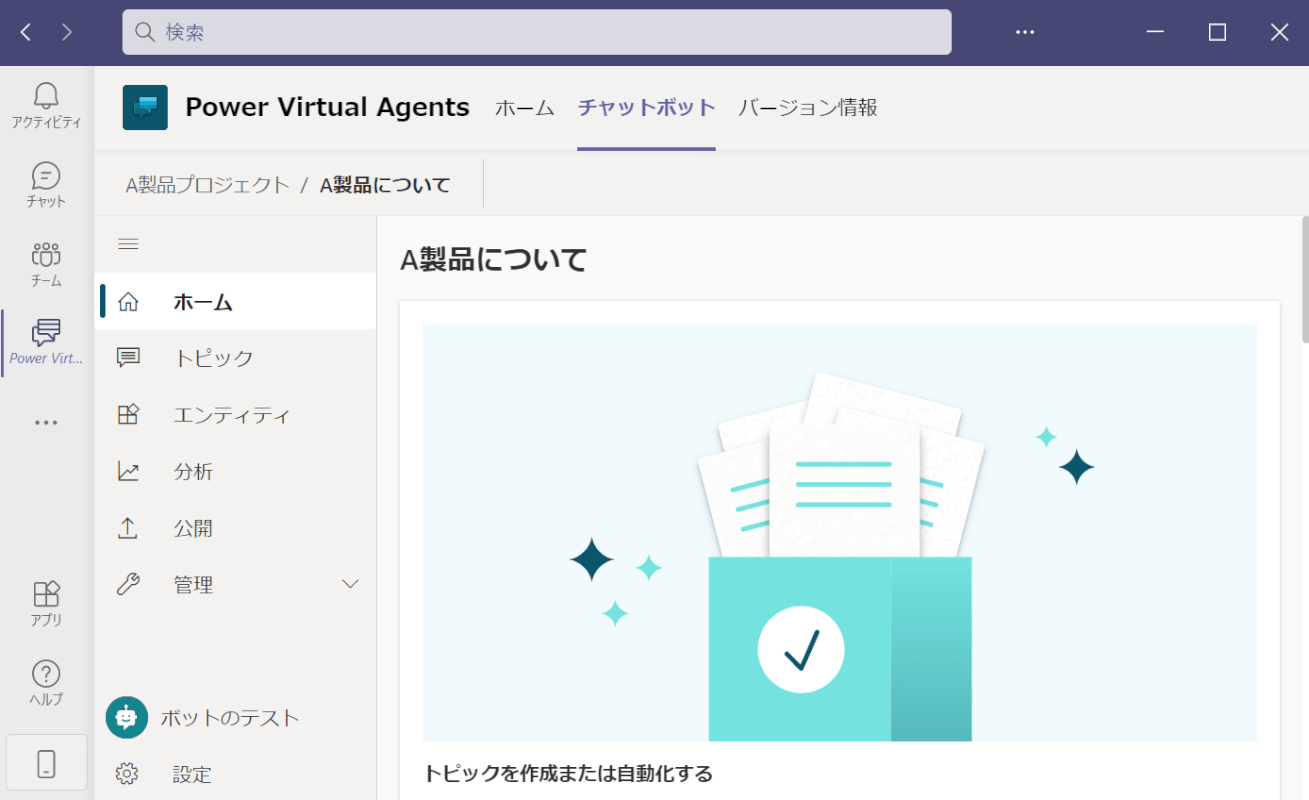This screenshot has height=800, width=1309.
Task: Open ボットのテスト label
Action: pos(230,718)
